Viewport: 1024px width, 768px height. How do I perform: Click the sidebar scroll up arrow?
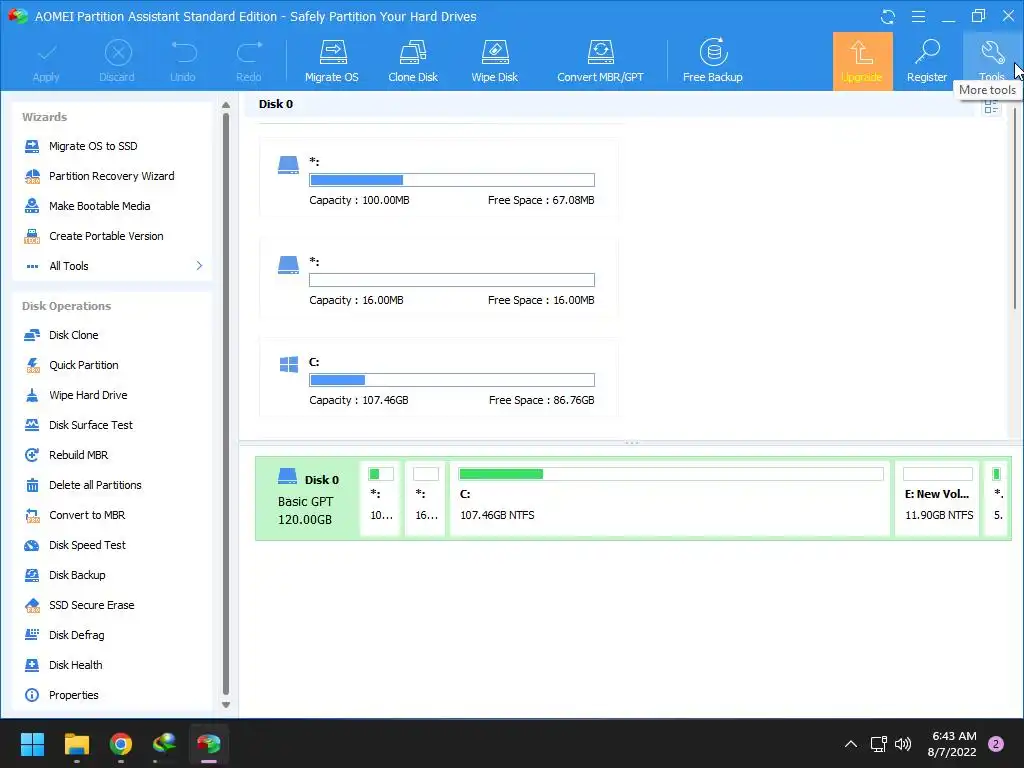tap(226, 105)
